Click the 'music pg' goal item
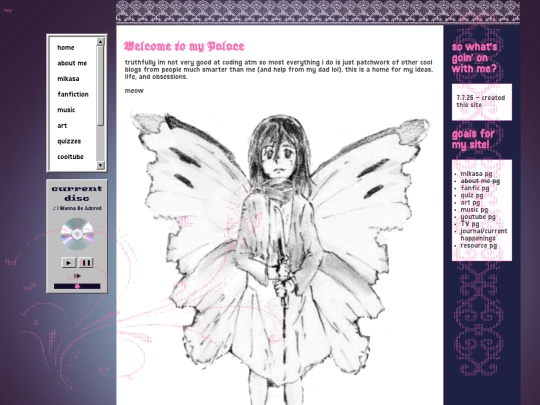540x405 pixels. click(x=474, y=209)
